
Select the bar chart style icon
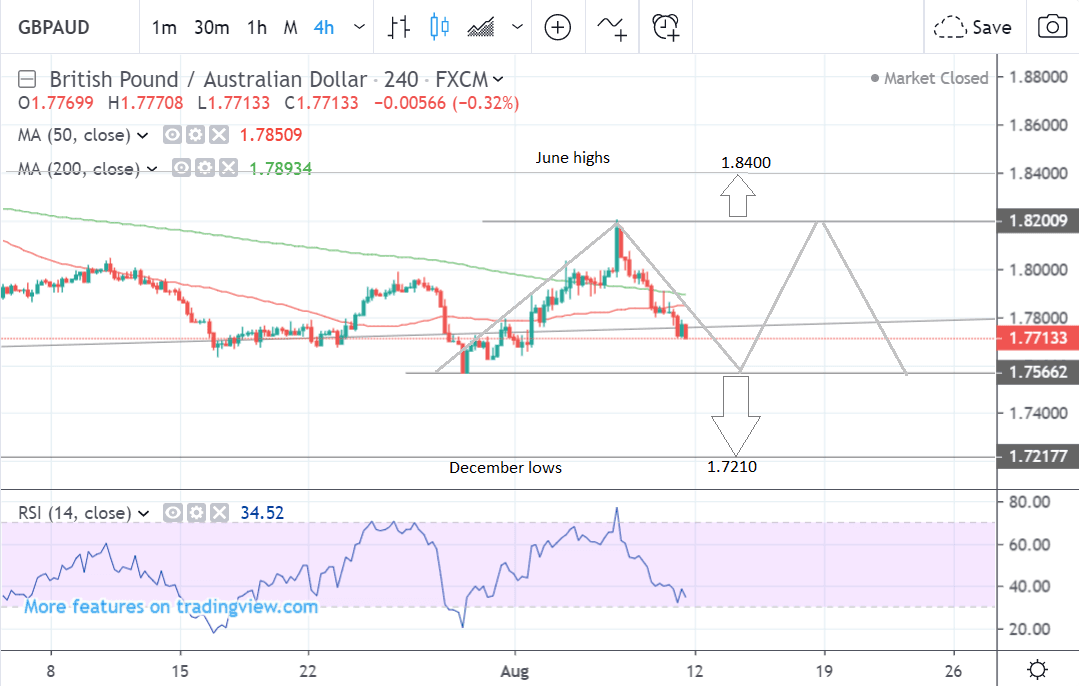tap(400, 27)
